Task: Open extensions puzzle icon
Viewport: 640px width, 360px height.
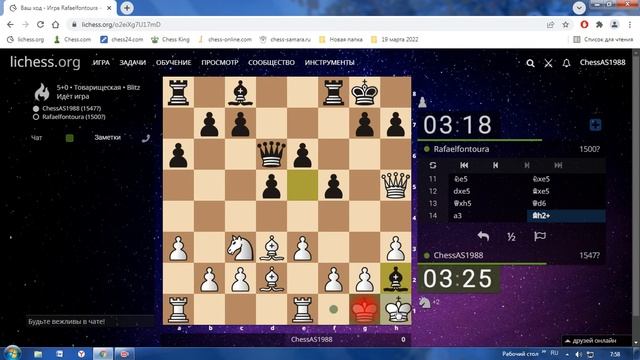Action: [x=599, y=24]
